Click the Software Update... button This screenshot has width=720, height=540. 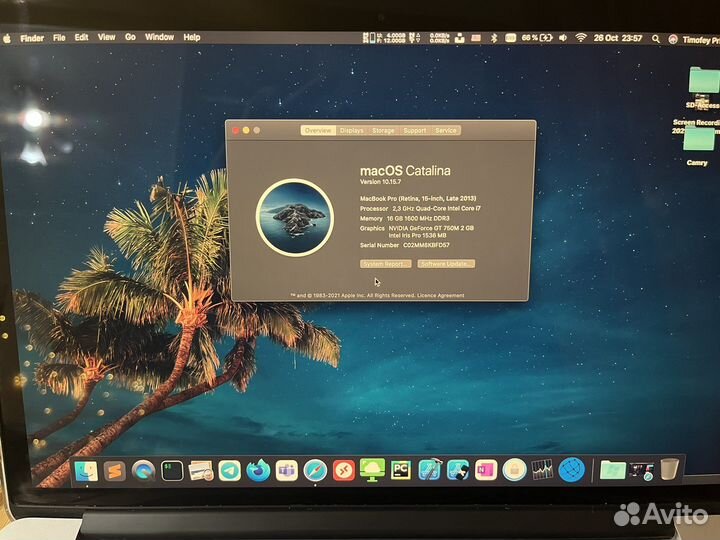coord(446,264)
